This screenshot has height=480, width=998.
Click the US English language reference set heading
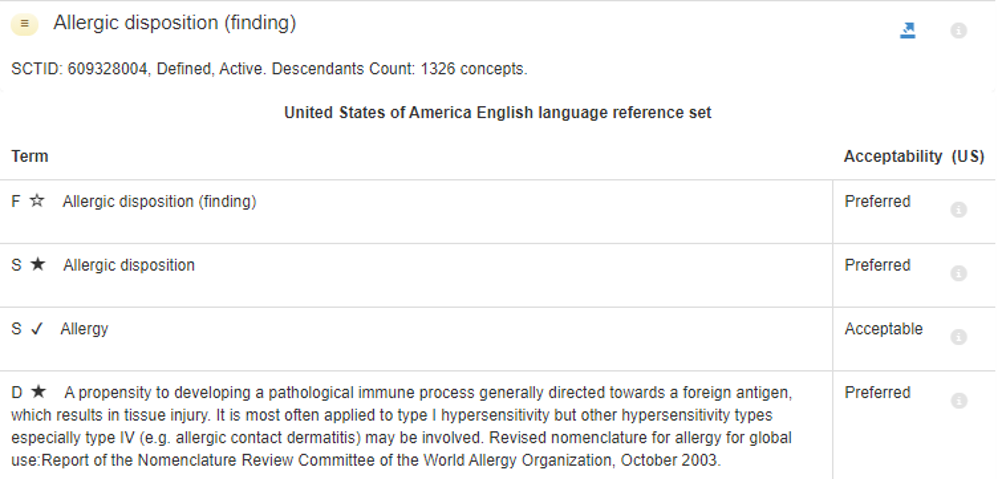[x=497, y=113]
